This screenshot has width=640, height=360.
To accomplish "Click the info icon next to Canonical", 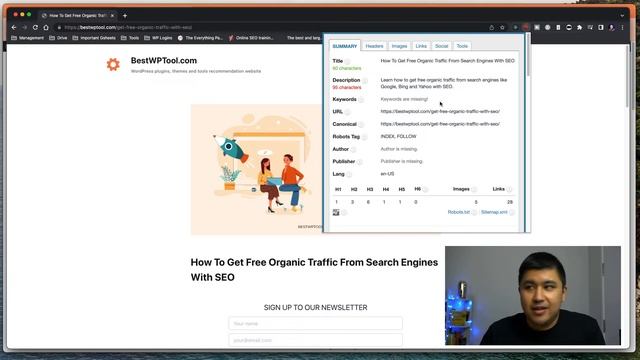I will coord(361,124).
